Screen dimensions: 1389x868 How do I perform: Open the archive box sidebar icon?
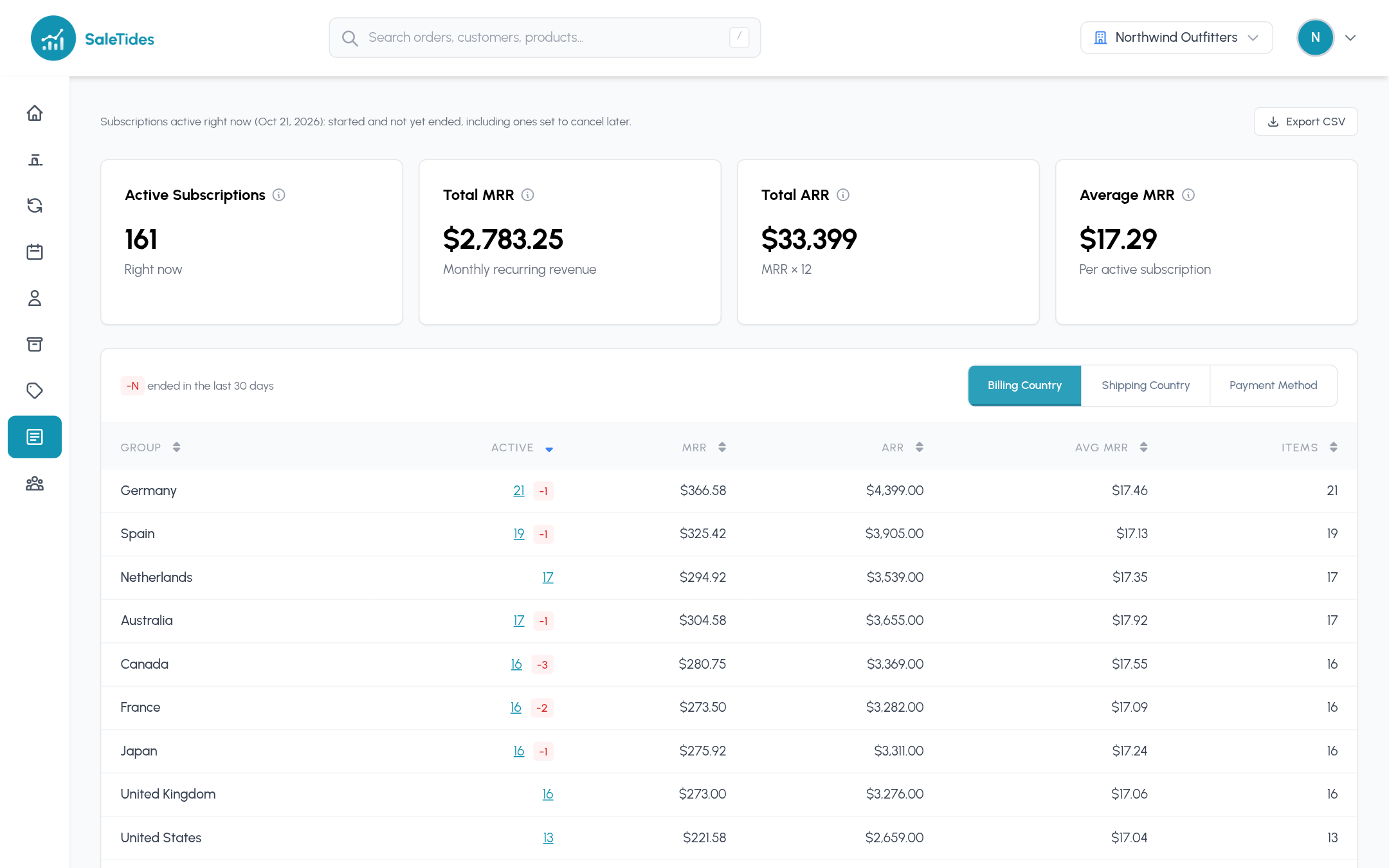tap(35, 345)
